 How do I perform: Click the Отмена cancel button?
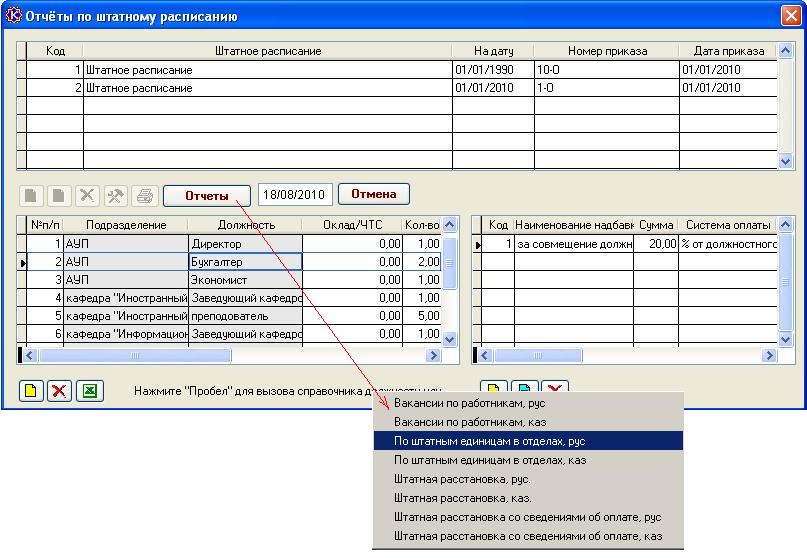(374, 194)
